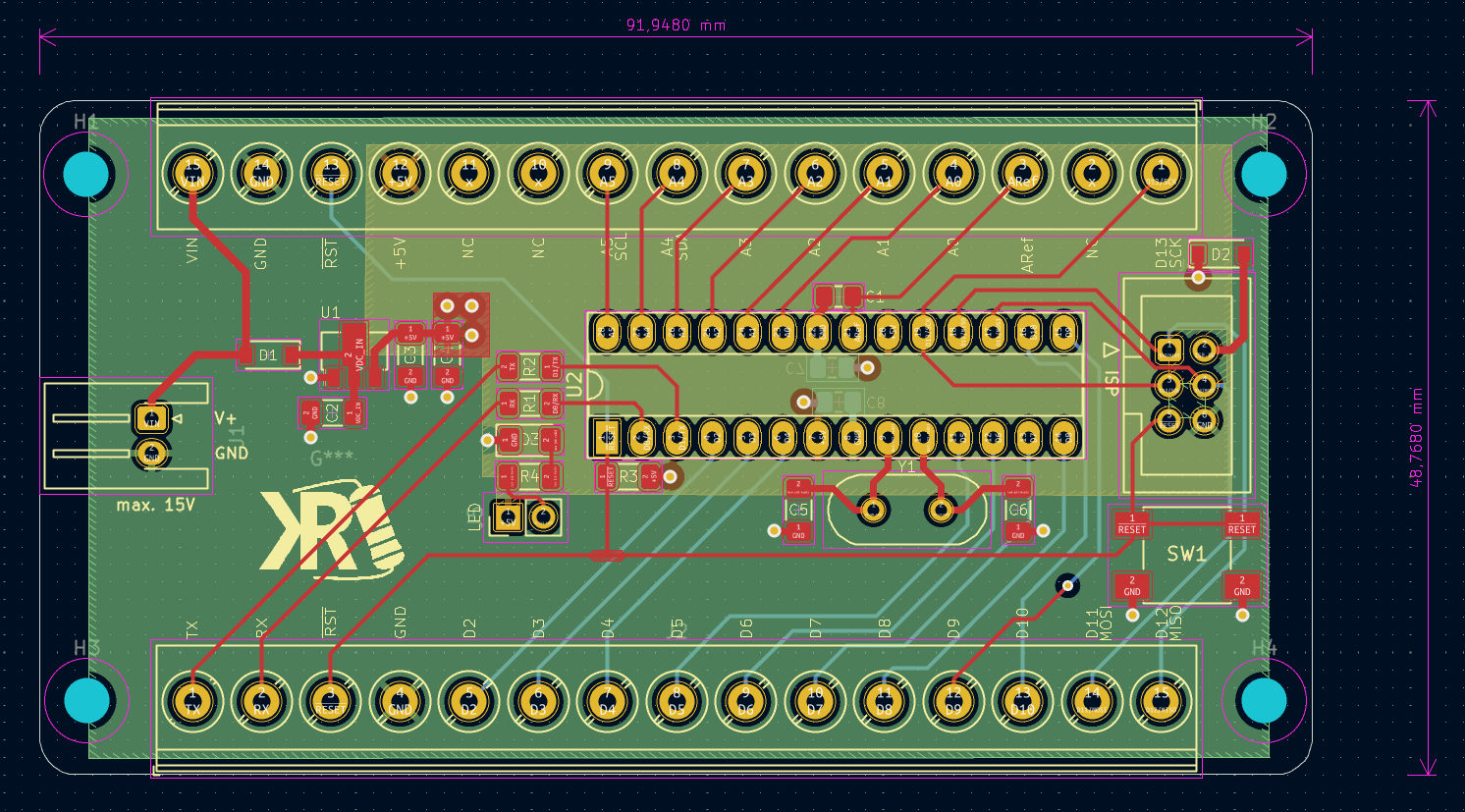Viewport: 1465px width, 812px height.
Task: Select the U1 regulator reference label
Action: click(330, 313)
